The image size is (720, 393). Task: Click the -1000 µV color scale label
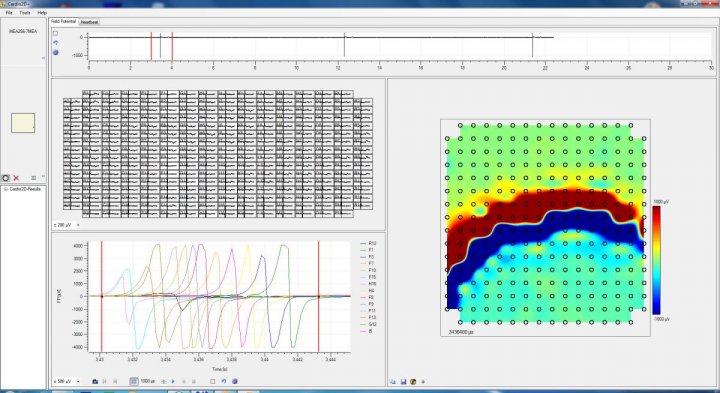pyautogui.click(x=661, y=319)
